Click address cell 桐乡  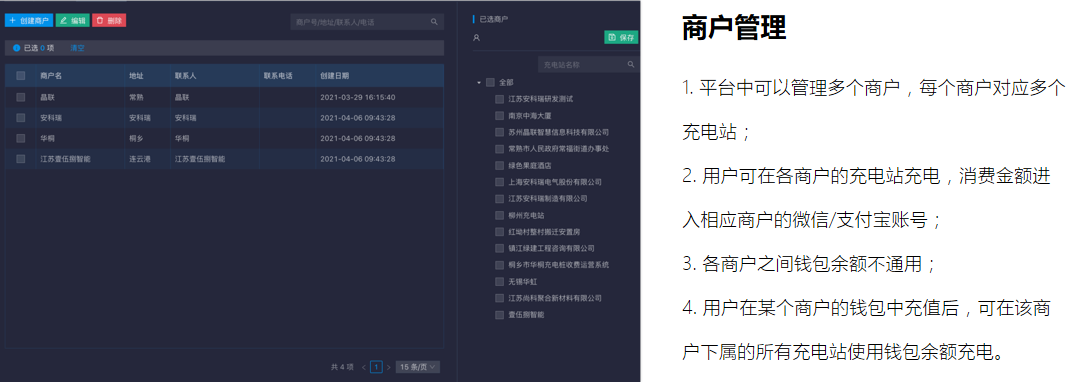[136, 138]
